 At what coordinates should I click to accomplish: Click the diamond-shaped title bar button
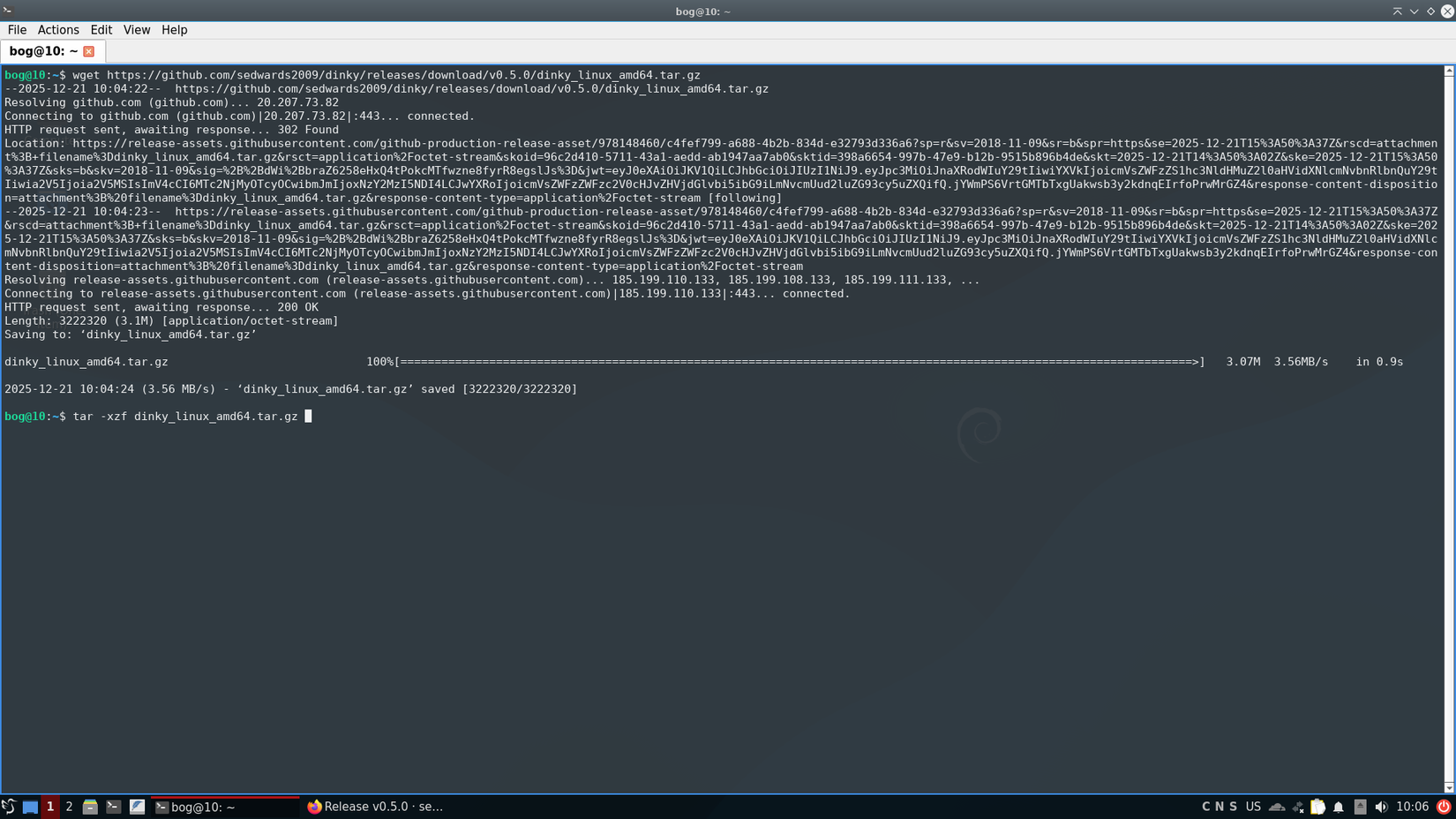(x=1431, y=11)
